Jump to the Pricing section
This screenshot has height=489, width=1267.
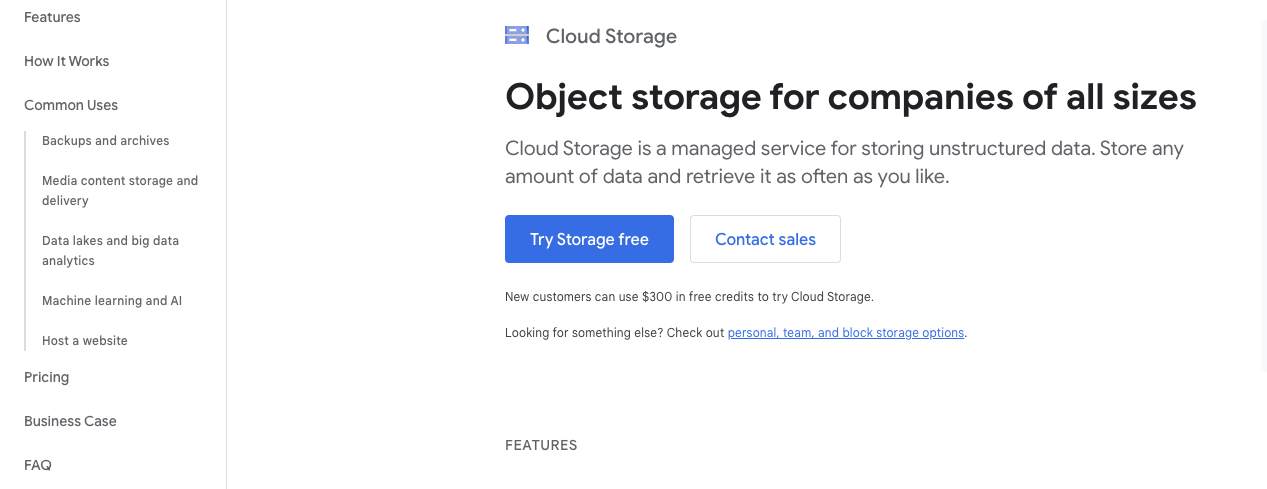pos(47,377)
